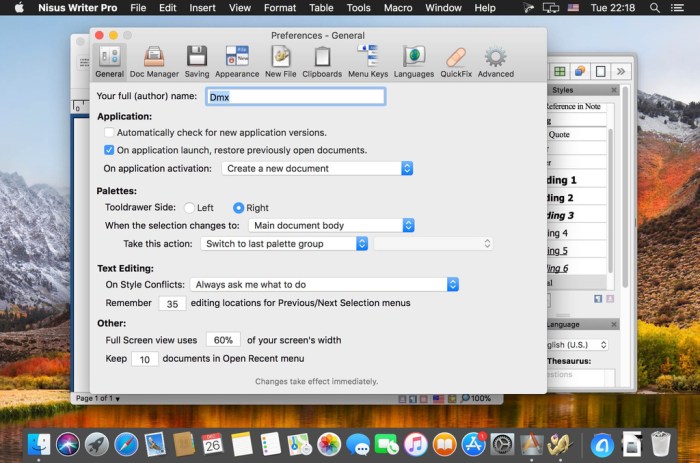This screenshot has height=463, width=700.
Task: Open the Saving preferences pane
Action: (x=197, y=60)
